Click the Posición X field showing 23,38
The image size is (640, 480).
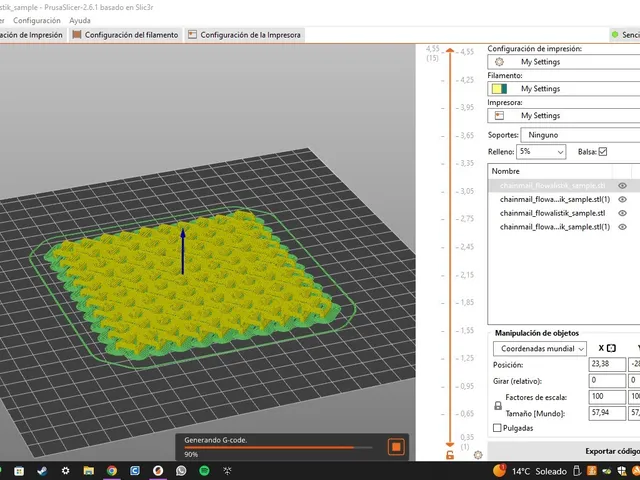(607, 364)
